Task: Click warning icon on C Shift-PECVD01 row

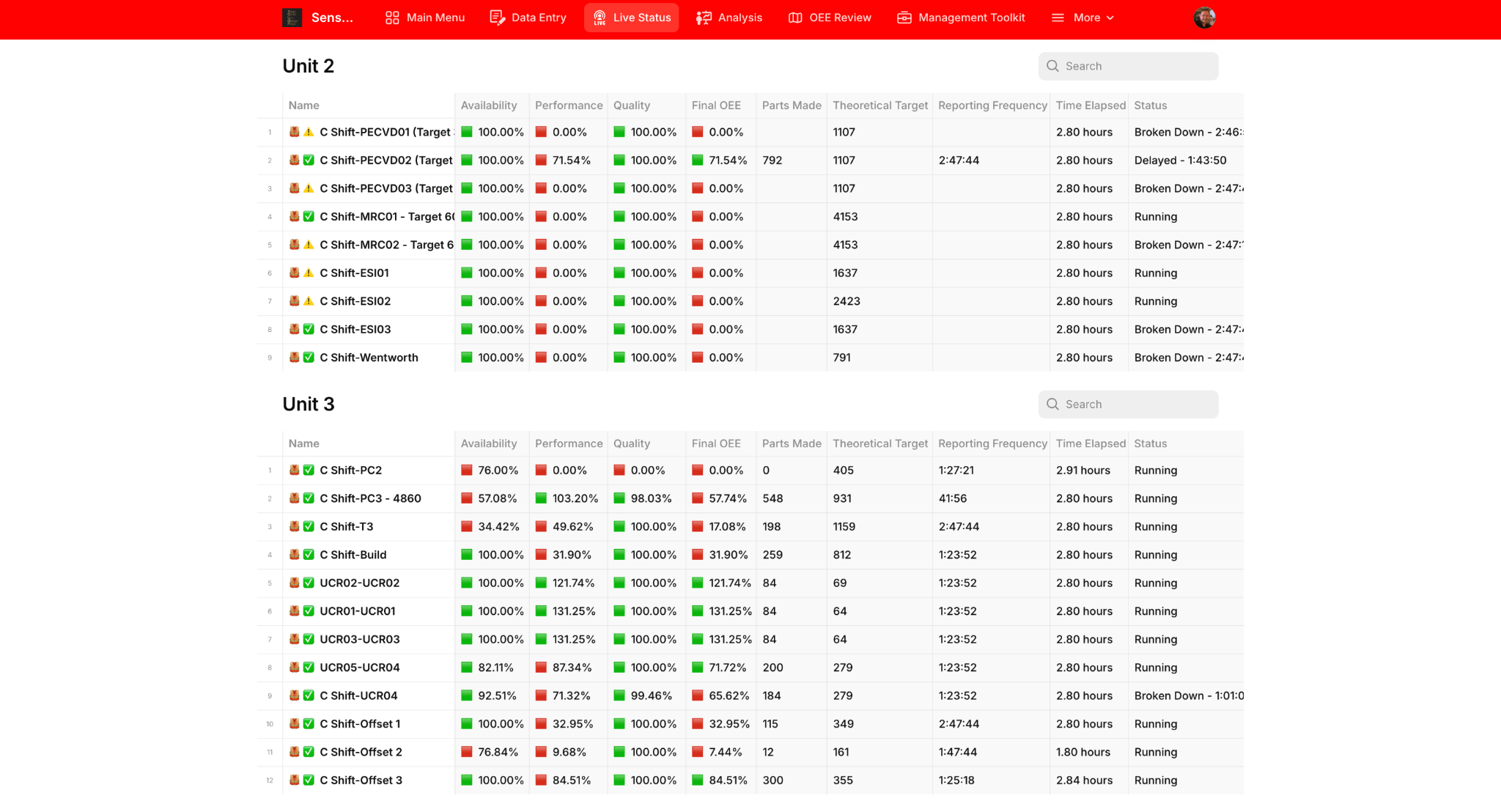Action: coord(309,132)
